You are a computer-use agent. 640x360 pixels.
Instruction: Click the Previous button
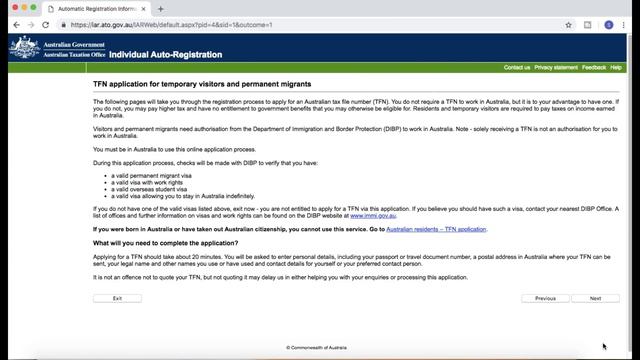(x=545, y=298)
